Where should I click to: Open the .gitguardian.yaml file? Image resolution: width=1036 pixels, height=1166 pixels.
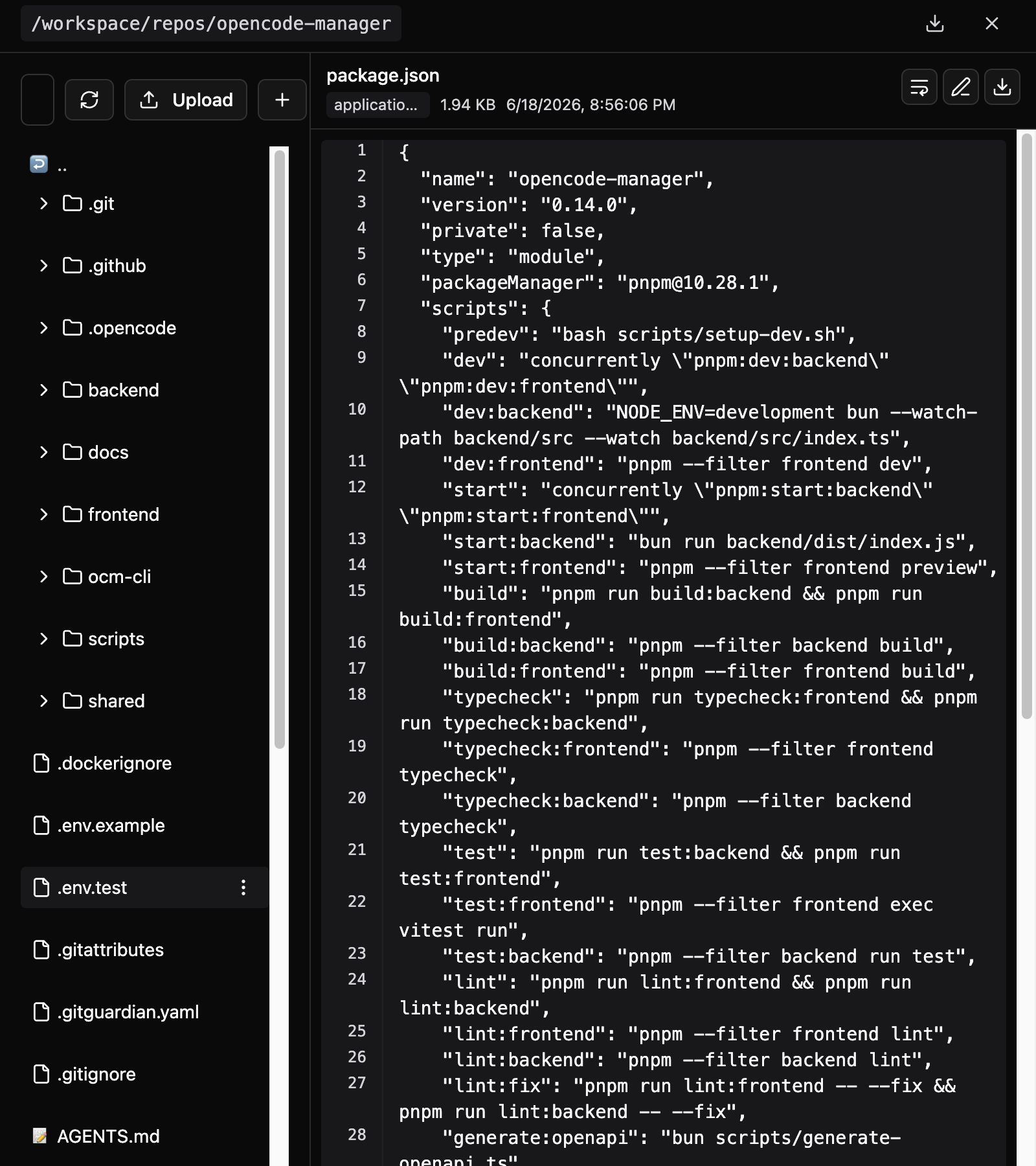click(x=145, y=1012)
